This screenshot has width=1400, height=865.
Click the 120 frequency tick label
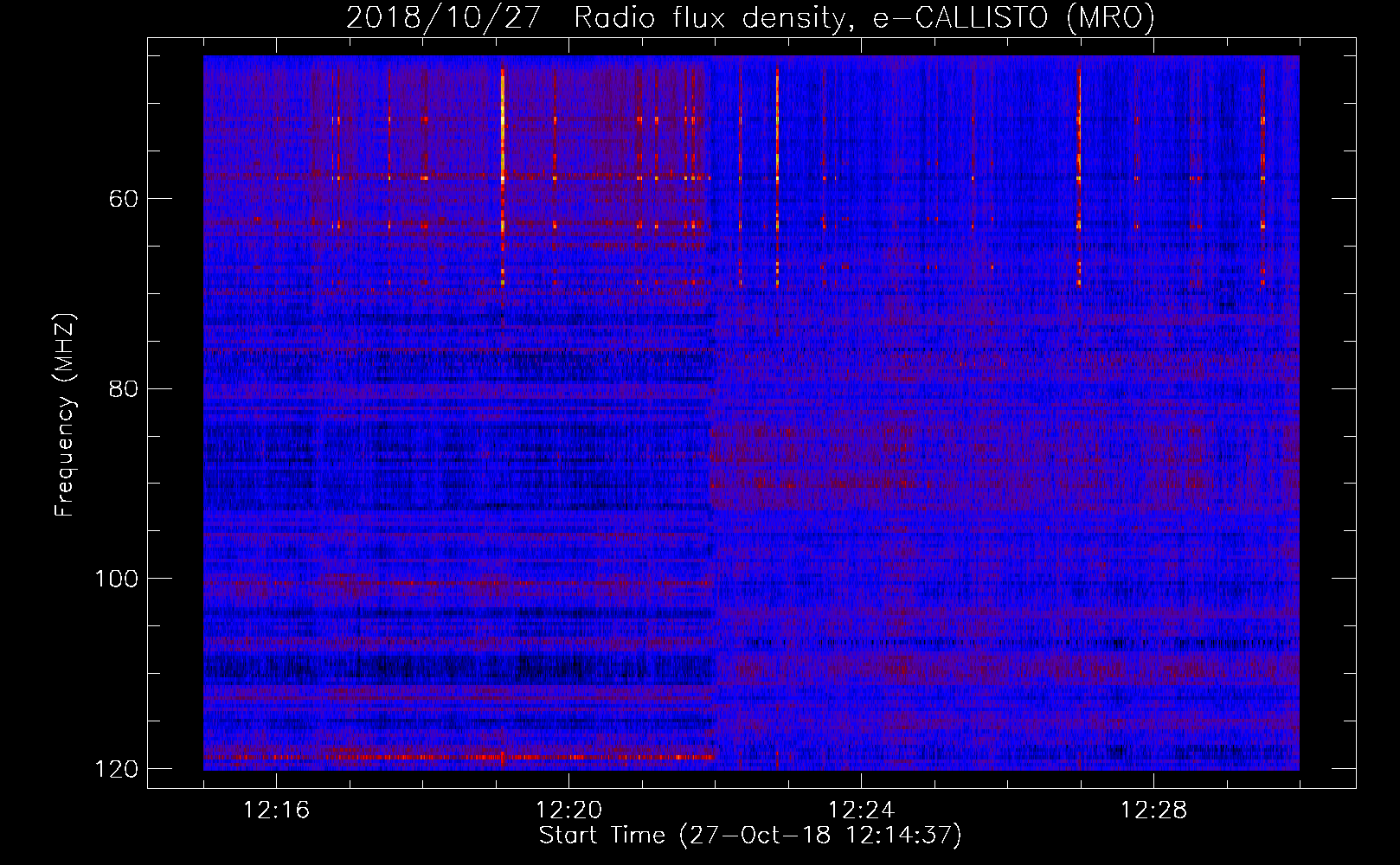tap(117, 769)
